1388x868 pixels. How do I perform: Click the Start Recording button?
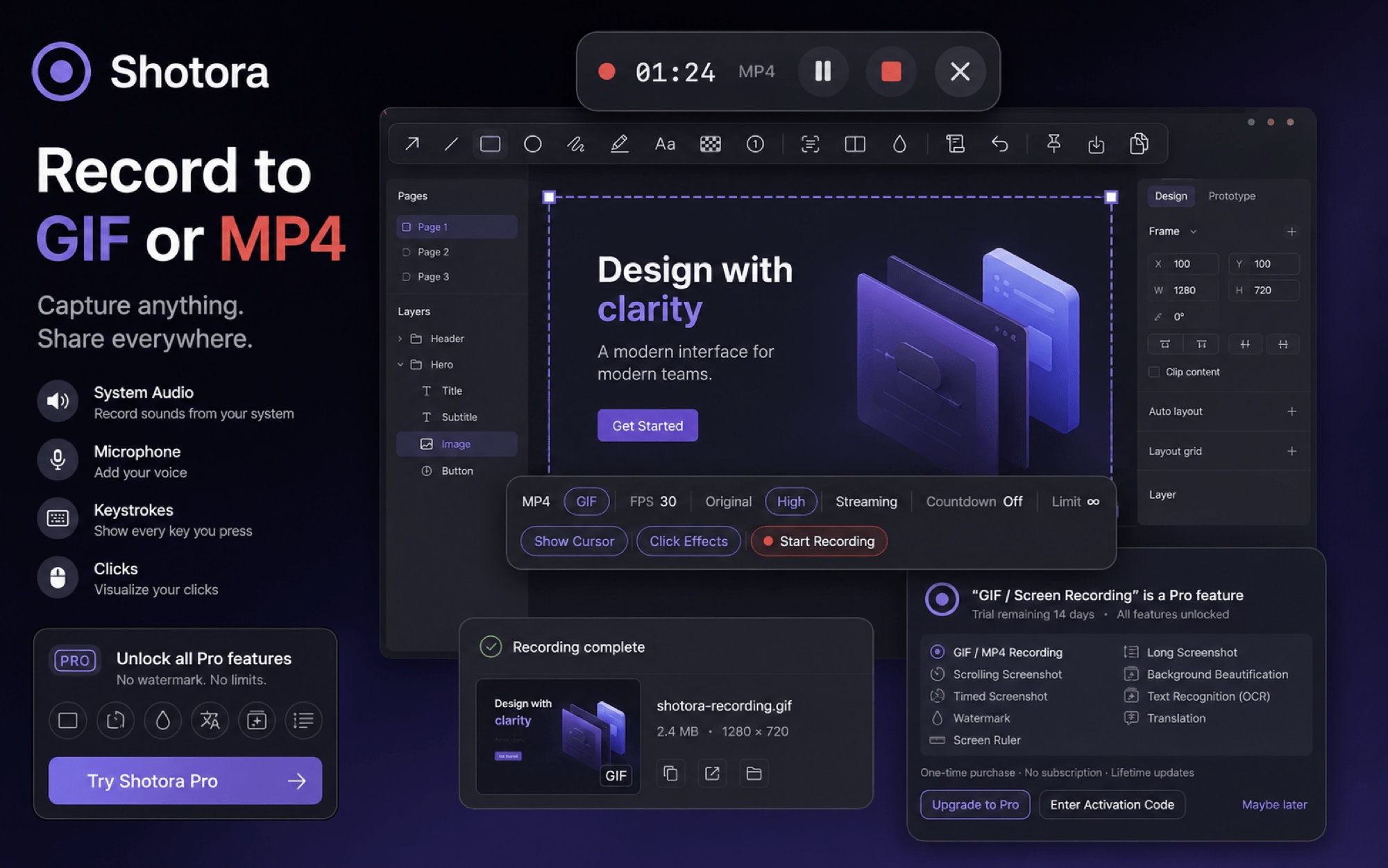click(819, 541)
